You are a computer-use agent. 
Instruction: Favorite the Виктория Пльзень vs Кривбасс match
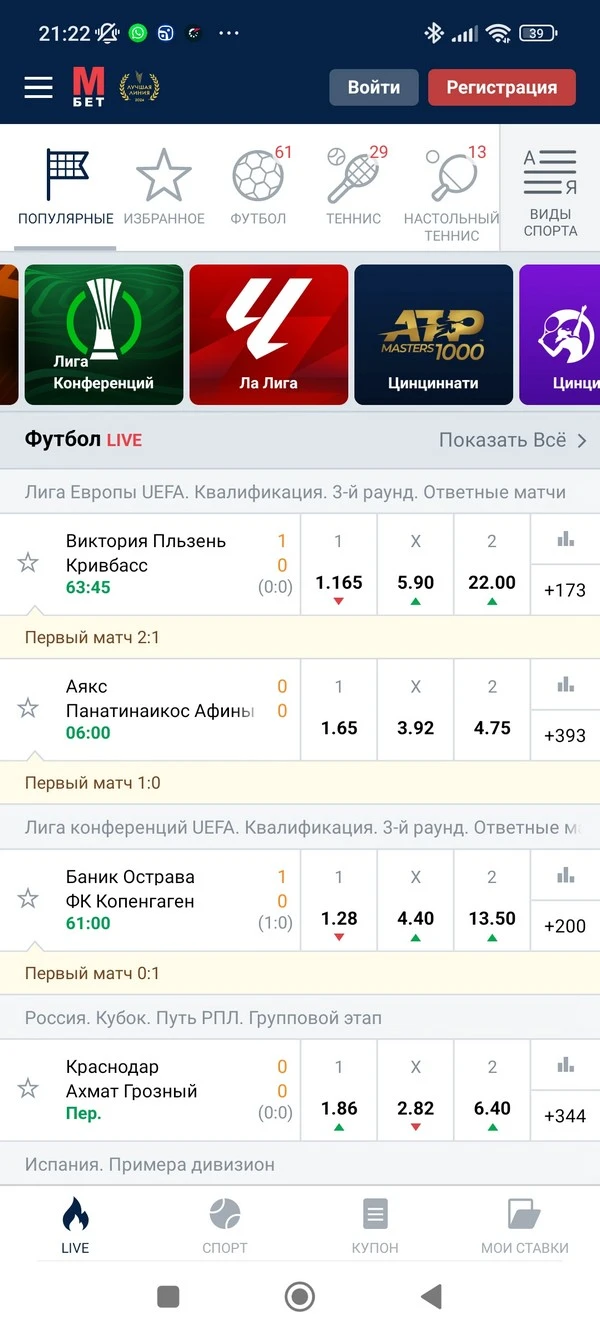click(x=28, y=563)
